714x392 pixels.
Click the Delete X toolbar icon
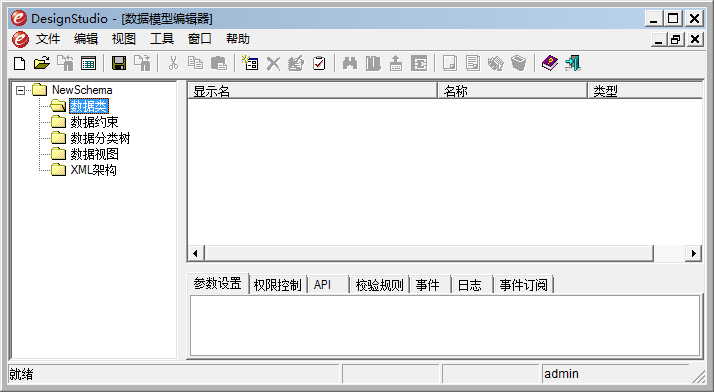(273, 64)
